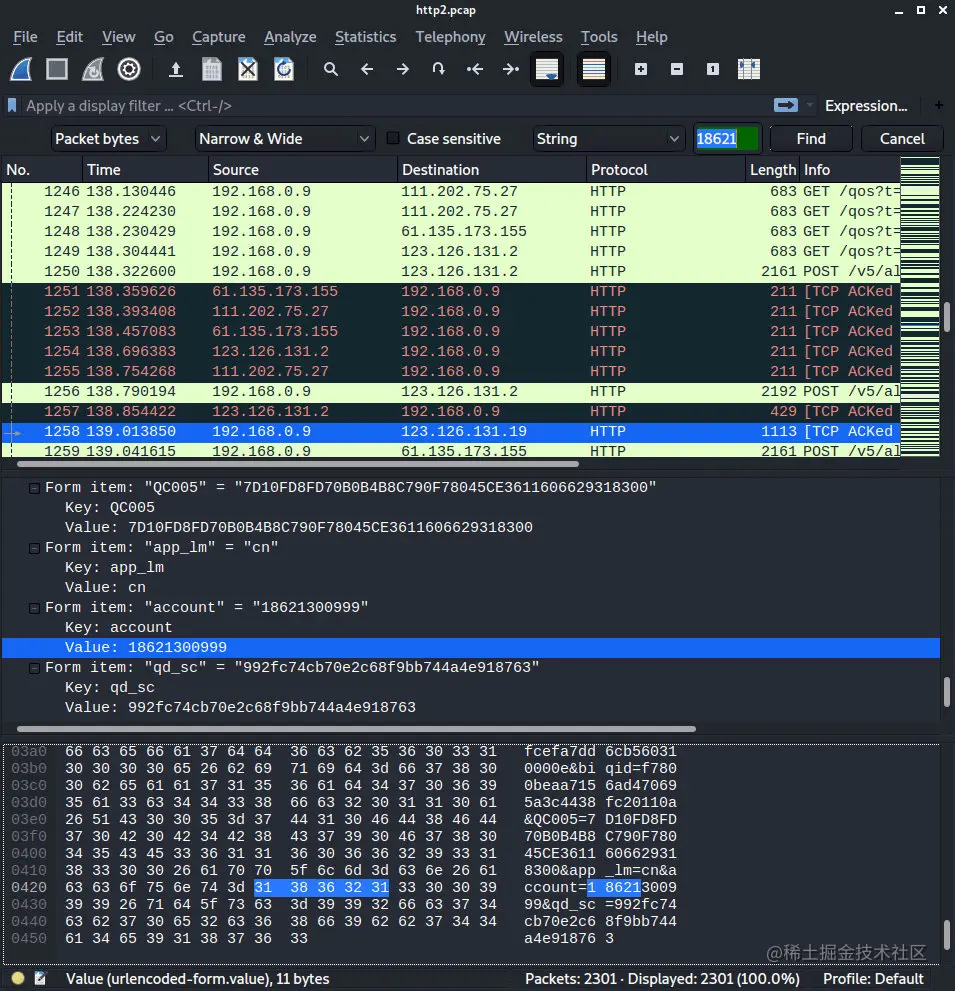Open capture options gear icon
Image resolution: width=955 pixels, height=991 pixels.
129,69
